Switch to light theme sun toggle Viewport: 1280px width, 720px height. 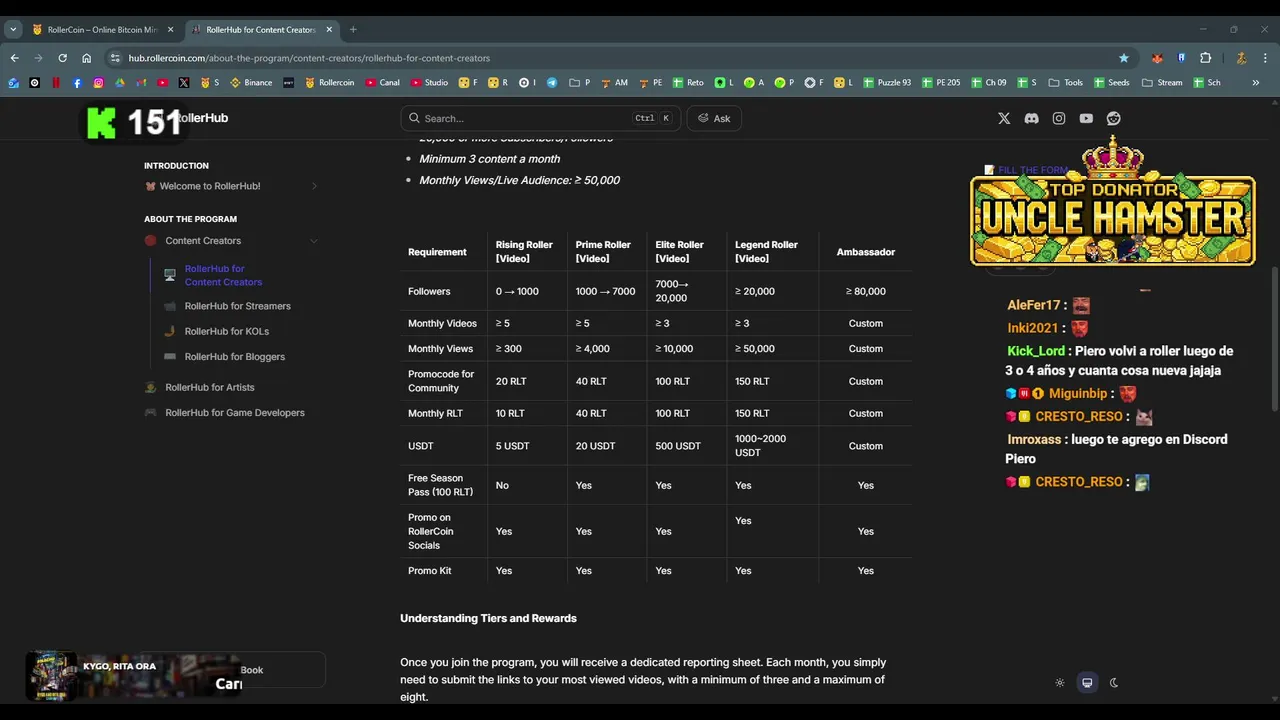coord(1060,683)
